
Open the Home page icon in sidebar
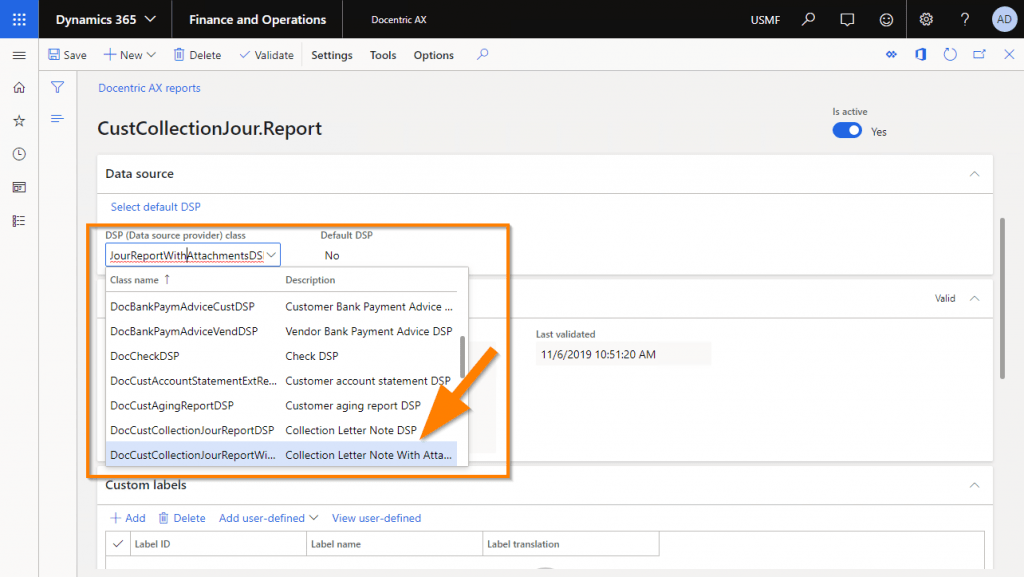[x=17, y=88]
